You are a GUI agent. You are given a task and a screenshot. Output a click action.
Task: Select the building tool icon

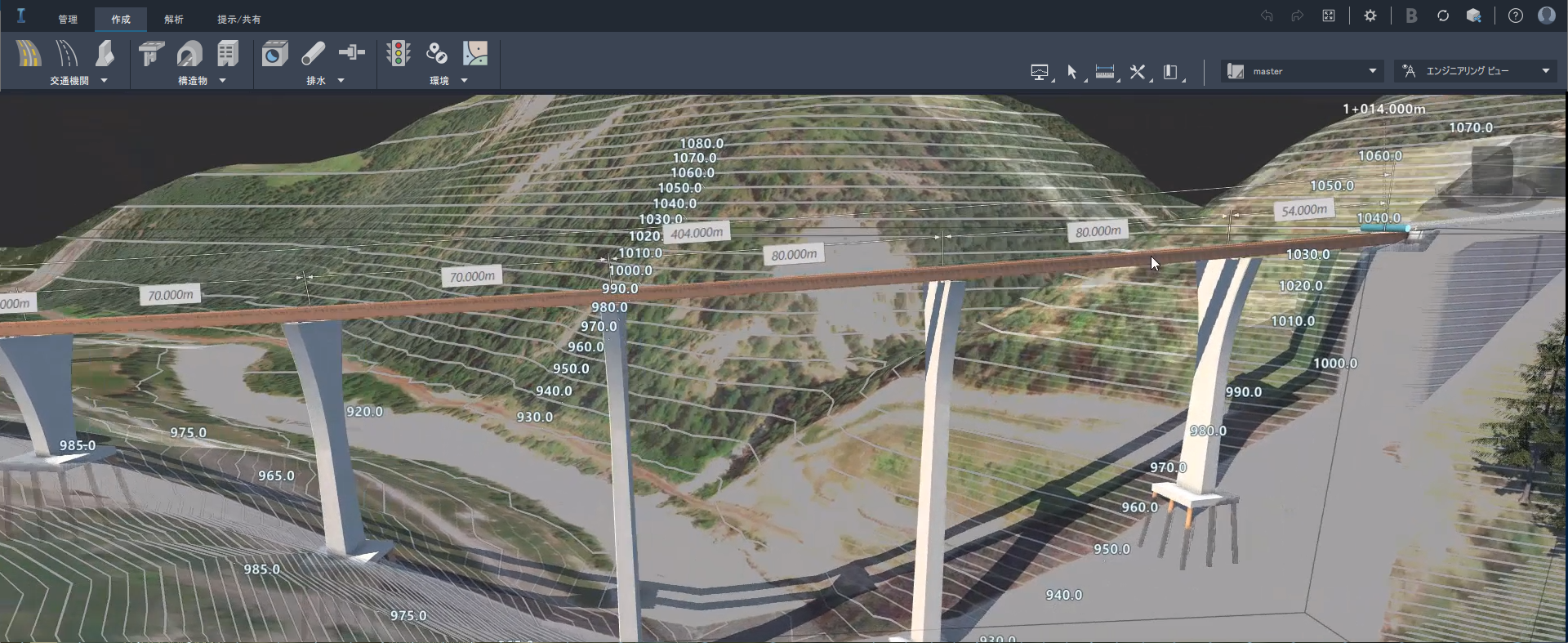228,54
